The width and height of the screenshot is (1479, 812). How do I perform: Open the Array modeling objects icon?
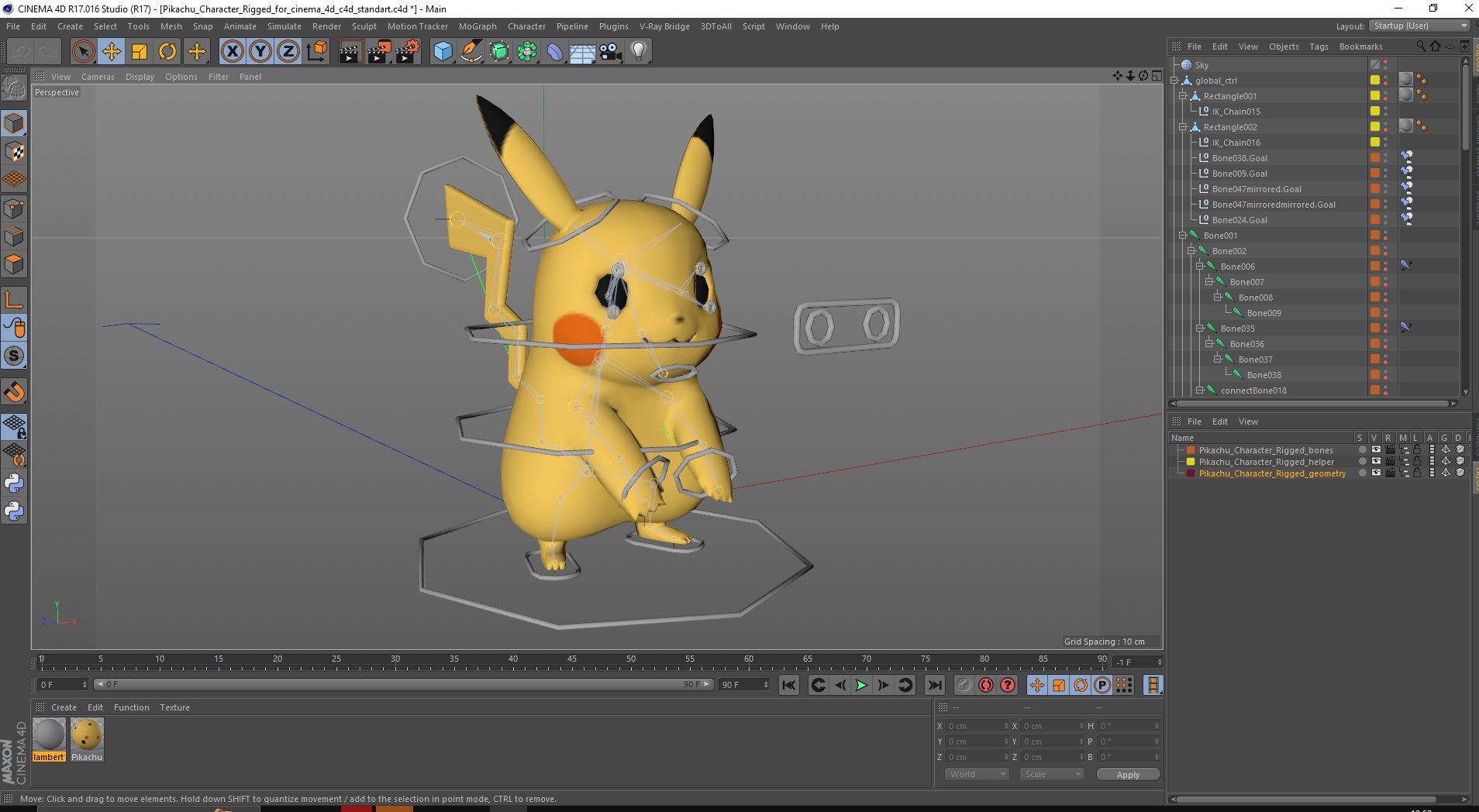point(527,52)
